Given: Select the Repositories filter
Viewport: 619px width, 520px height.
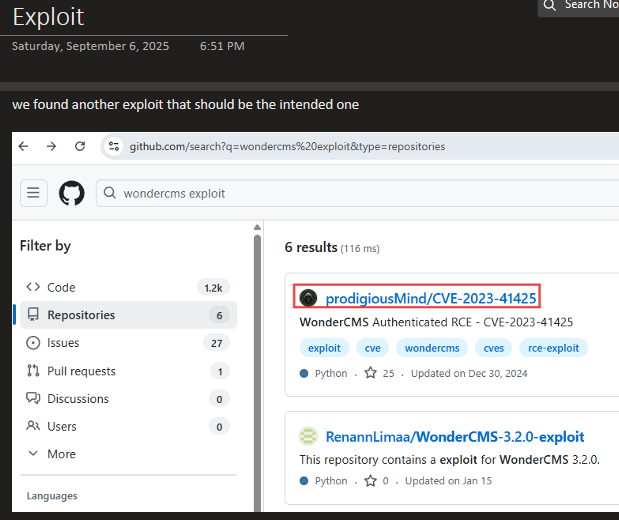Looking at the screenshot, I should click(81, 315).
